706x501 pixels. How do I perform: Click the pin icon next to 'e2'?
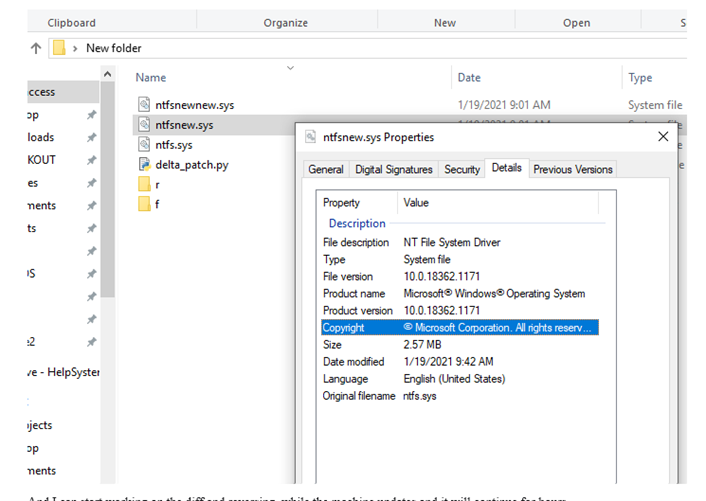(x=91, y=342)
